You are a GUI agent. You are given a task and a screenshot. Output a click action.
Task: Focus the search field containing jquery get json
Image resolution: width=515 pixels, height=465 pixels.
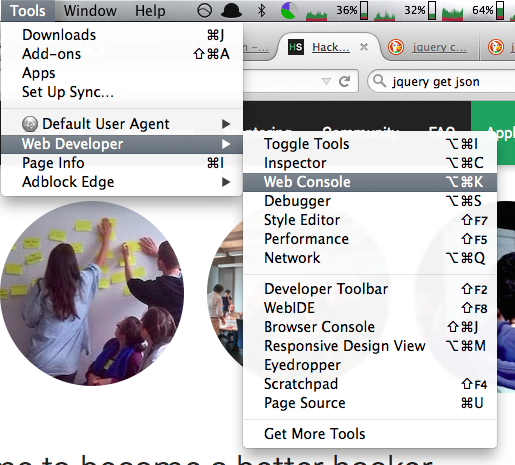pos(442,81)
